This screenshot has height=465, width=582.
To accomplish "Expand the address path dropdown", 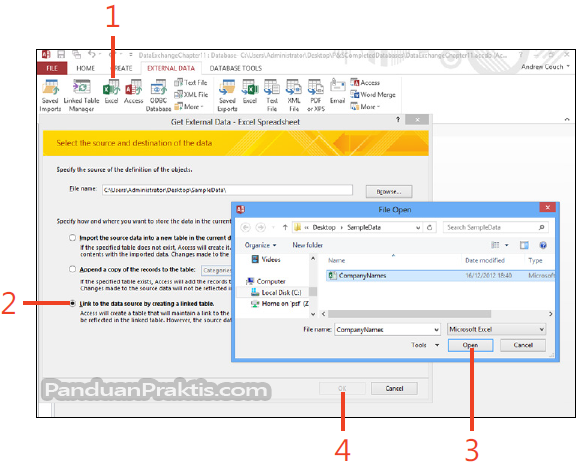I will [x=418, y=227].
